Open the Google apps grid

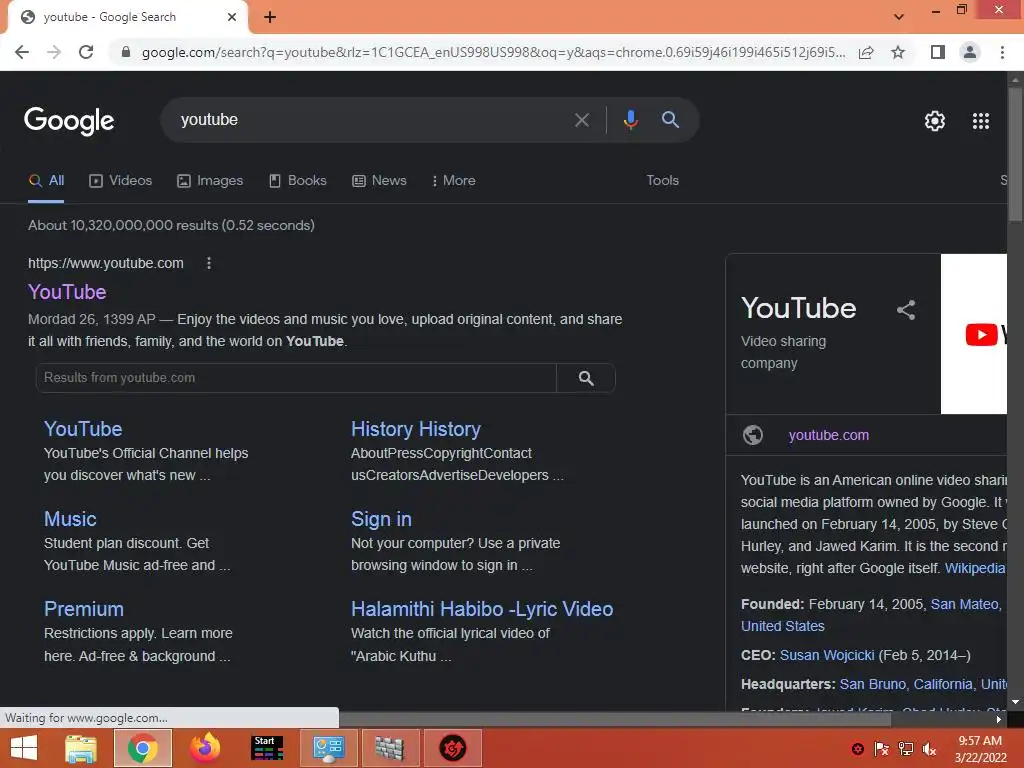981,121
